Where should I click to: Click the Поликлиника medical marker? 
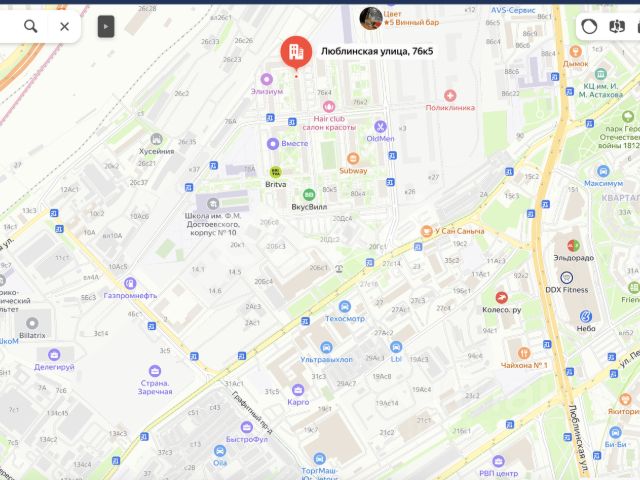(450, 96)
